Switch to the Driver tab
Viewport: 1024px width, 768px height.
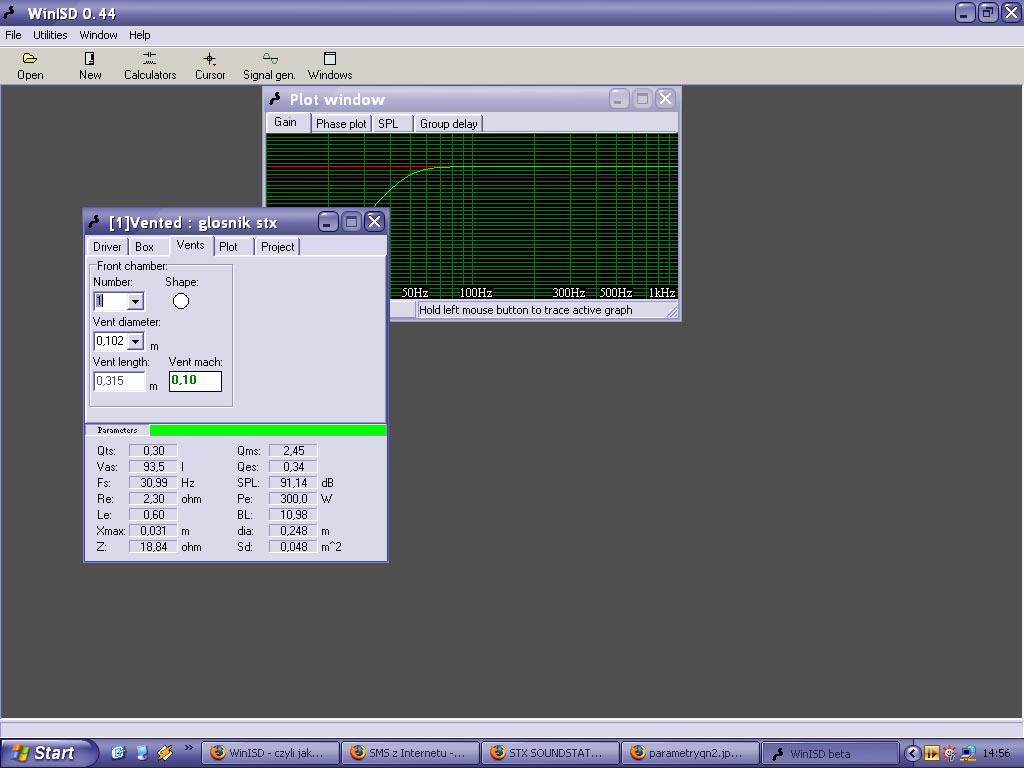click(107, 247)
